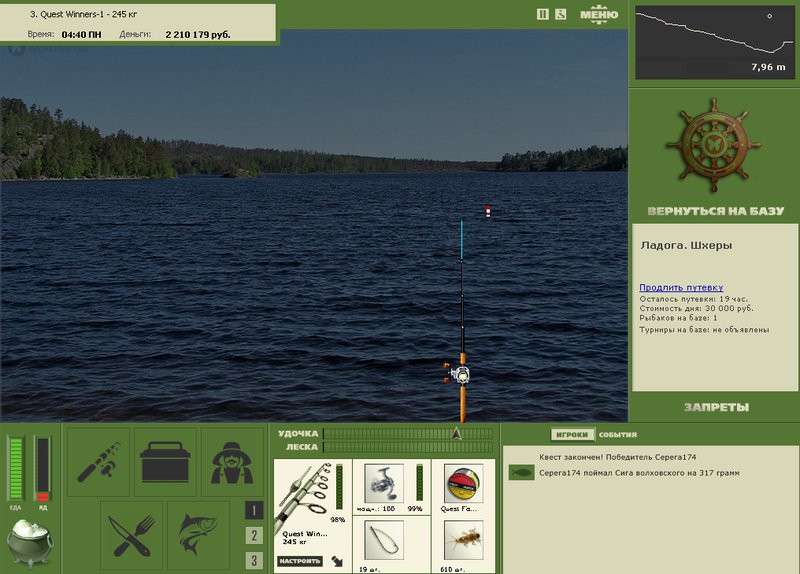Image resolution: width=800 pixels, height=574 pixels.
Task: Click the 'Ладога. Шхеры' location title
Action: pos(686,245)
